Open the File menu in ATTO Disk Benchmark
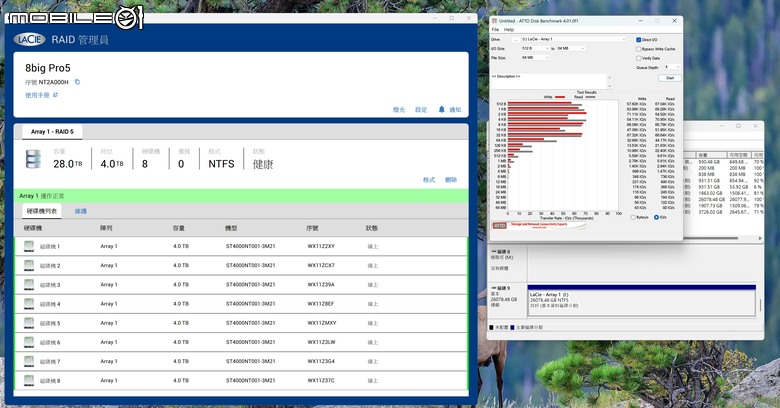Screen dimensions: 780x408 pyautogui.click(x=495, y=29)
